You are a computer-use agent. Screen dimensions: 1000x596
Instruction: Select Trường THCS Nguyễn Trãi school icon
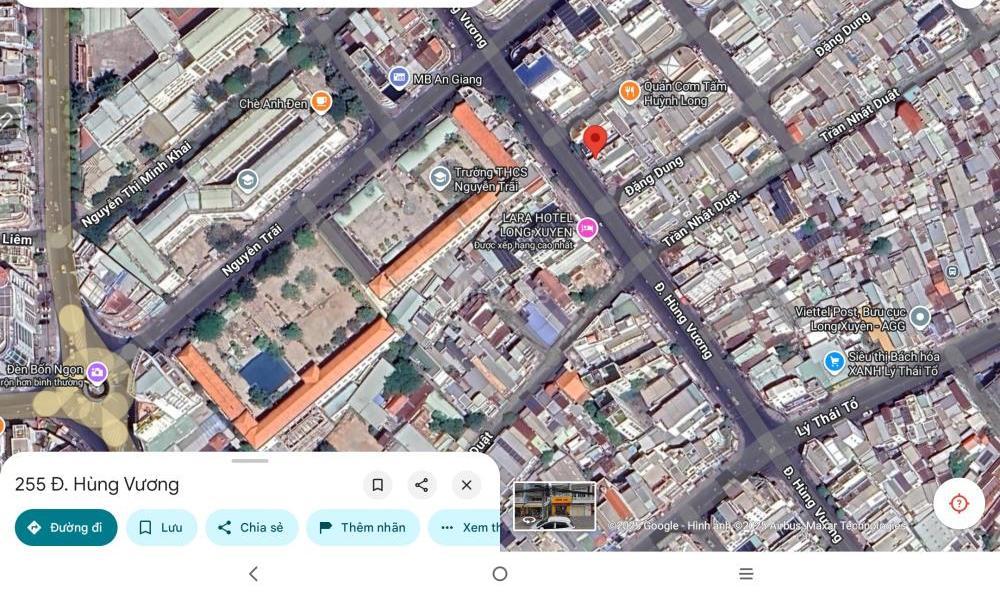[439, 178]
